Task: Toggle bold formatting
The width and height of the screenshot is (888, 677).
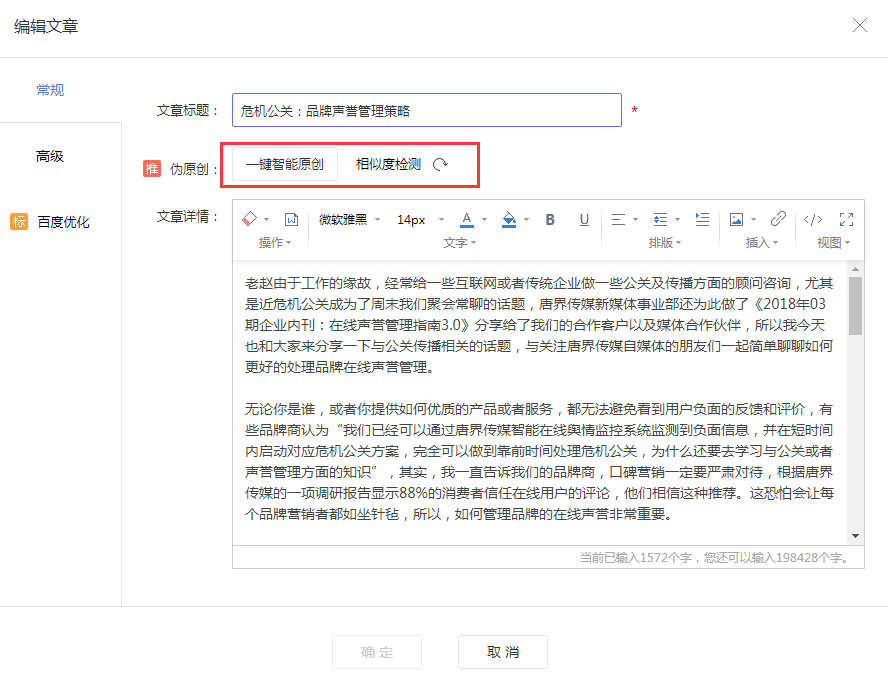Action: (x=550, y=219)
